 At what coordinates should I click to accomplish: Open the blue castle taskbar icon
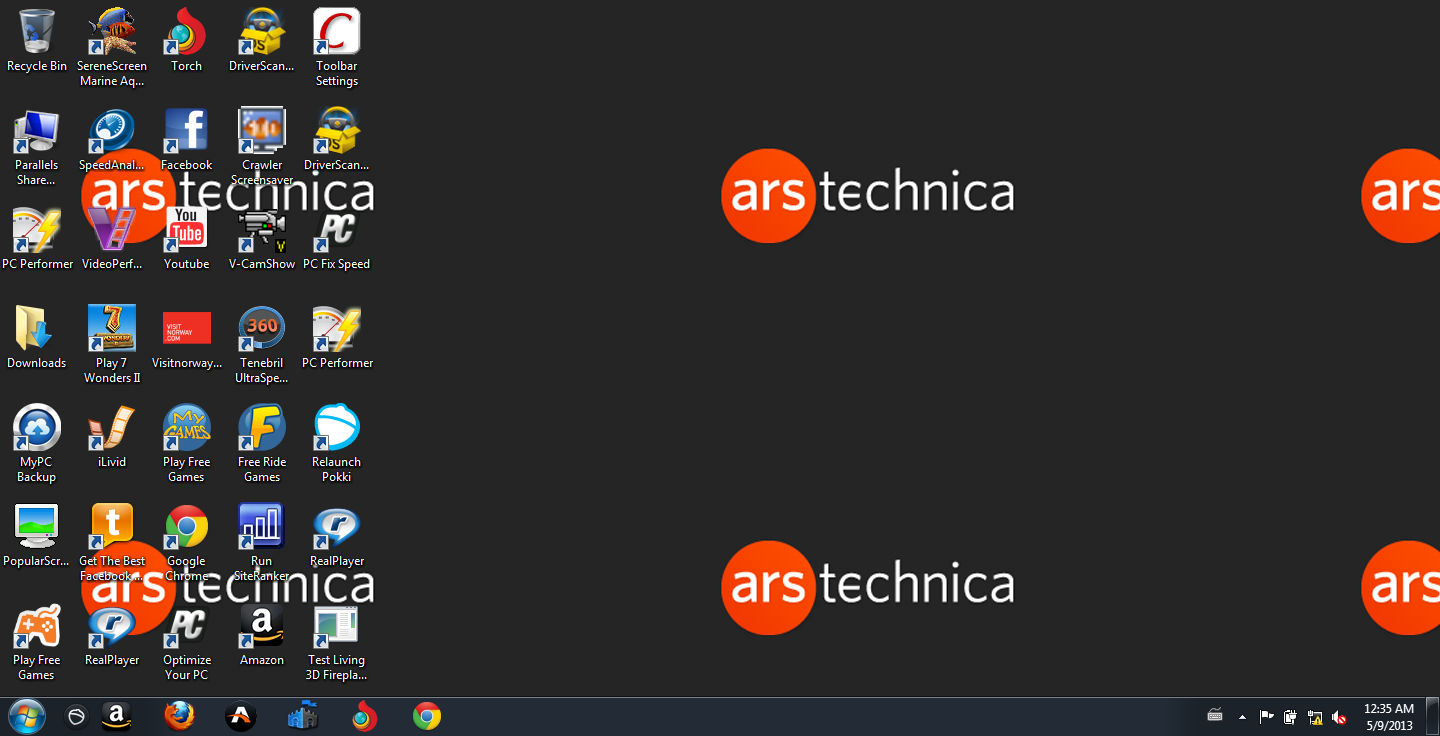point(302,717)
